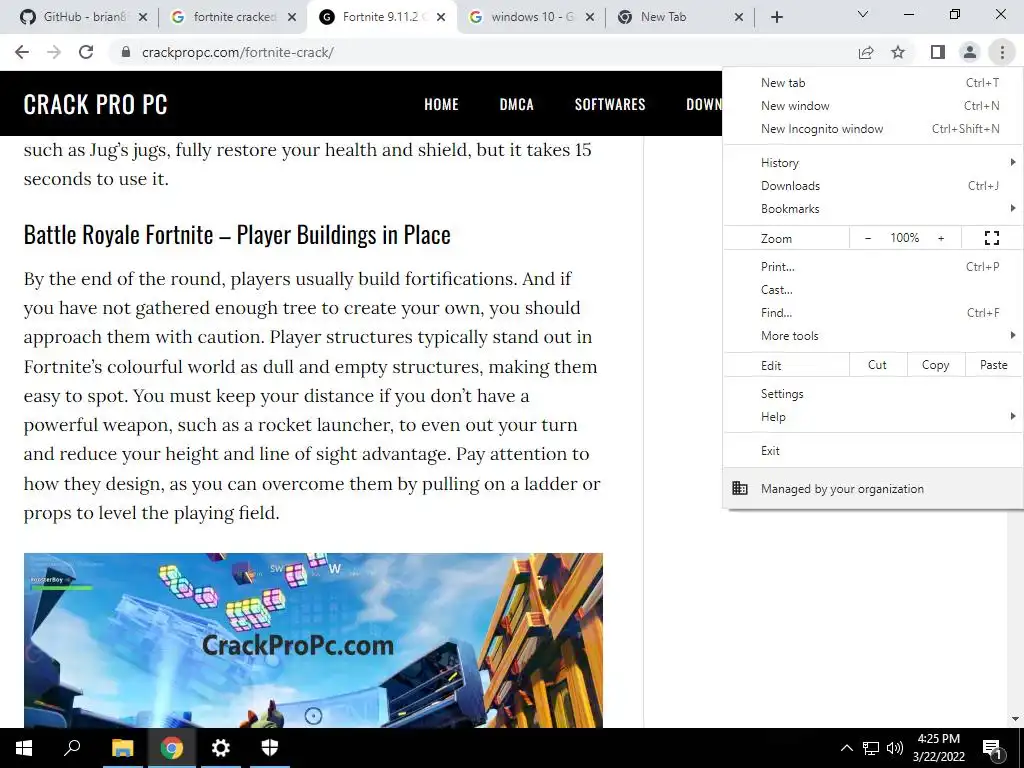Choose Cast... in the menu
The image size is (1024, 768).
coord(872,290)
